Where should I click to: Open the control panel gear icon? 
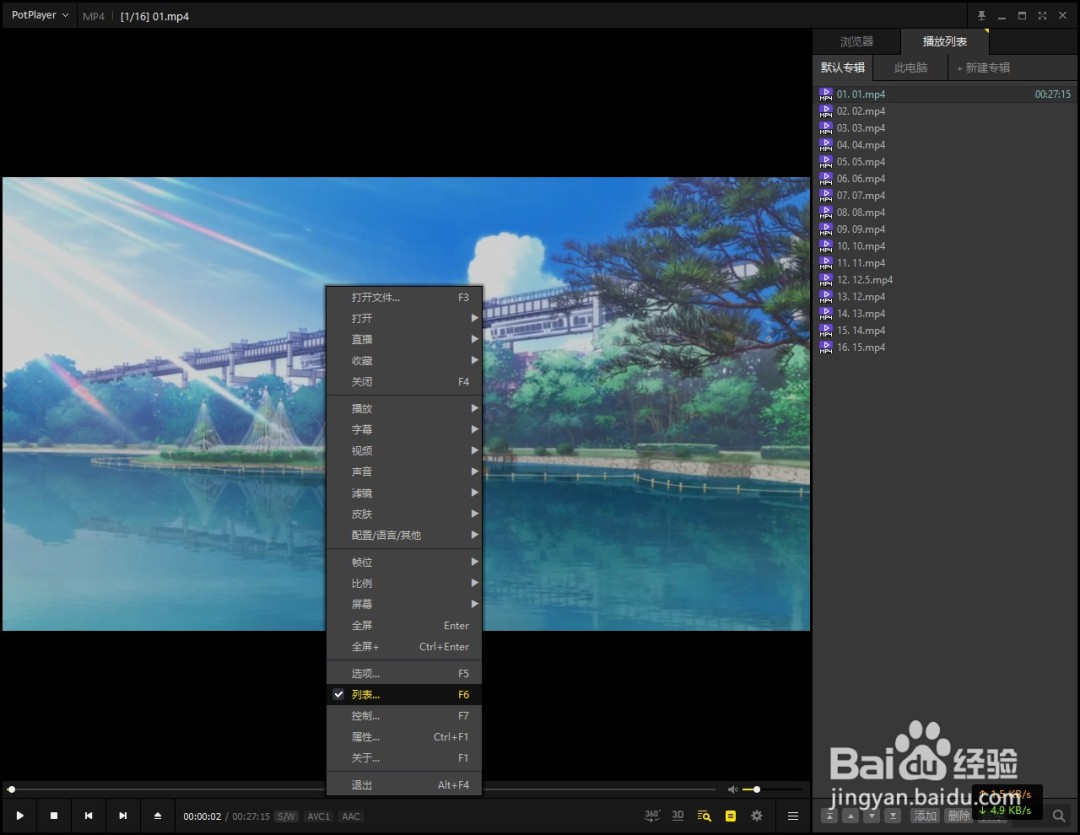click(x=757, y=816)
